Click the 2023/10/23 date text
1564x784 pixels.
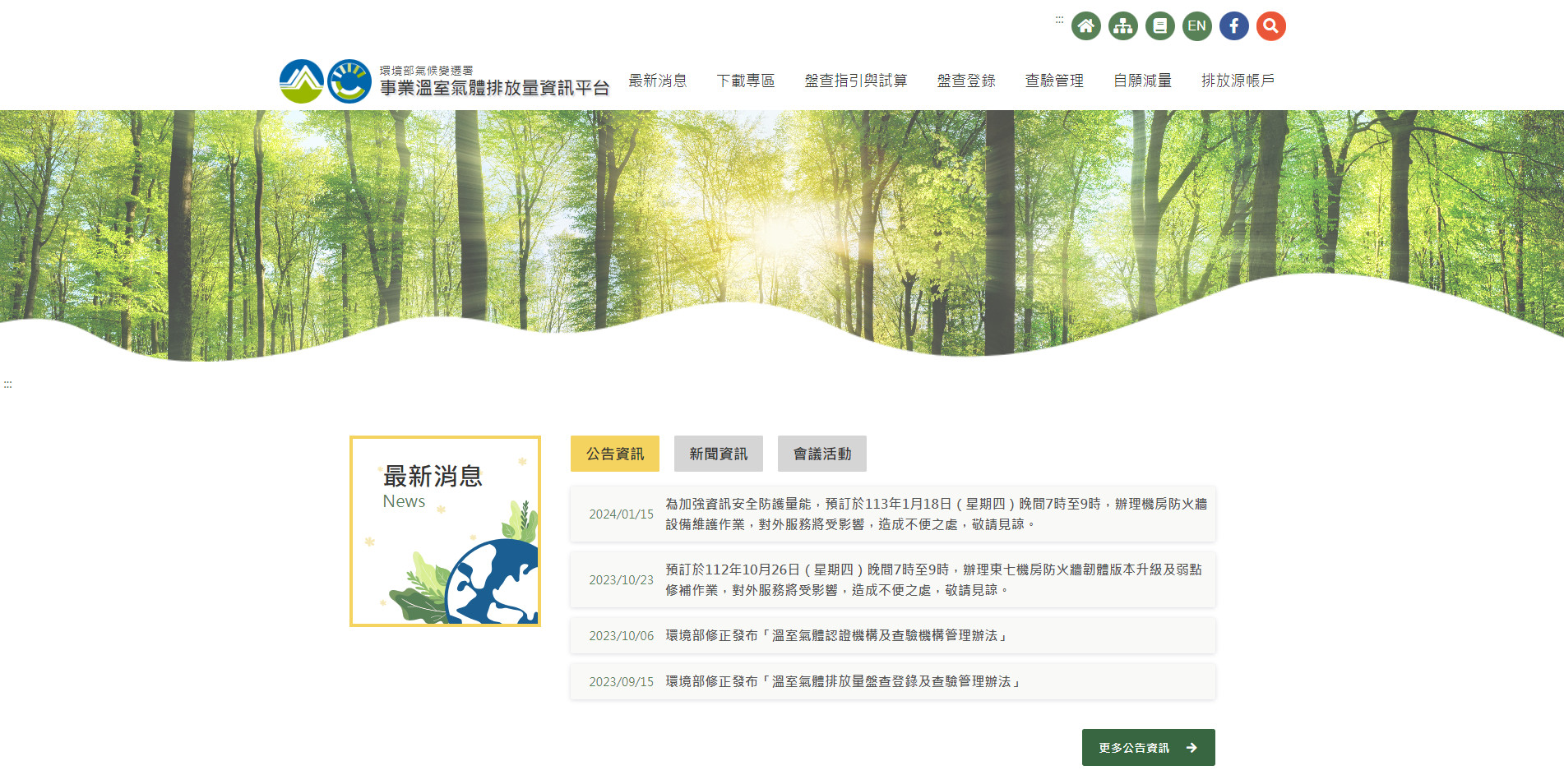621,580
